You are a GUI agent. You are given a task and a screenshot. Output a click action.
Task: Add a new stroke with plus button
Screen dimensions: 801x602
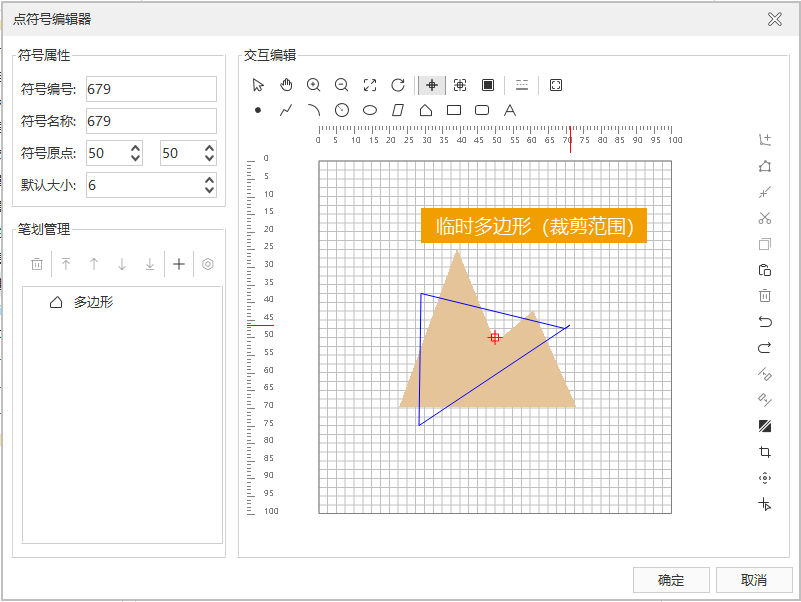pos(179,264)
